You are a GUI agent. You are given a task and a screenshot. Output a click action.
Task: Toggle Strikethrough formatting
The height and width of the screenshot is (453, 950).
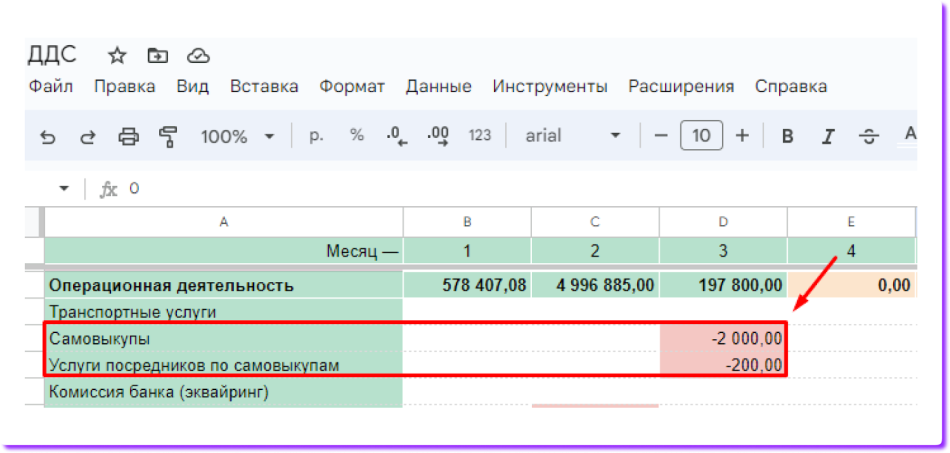coord(868,136)
